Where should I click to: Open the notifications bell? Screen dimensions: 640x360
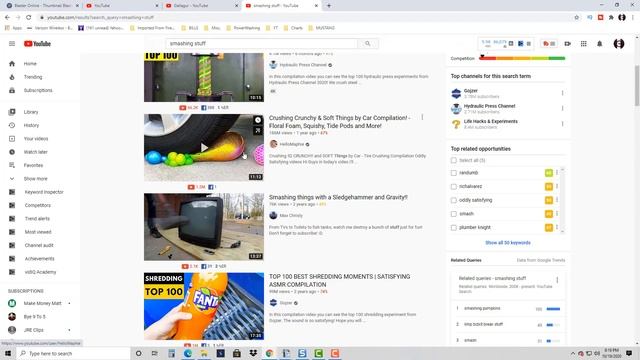tap(600, 44)
